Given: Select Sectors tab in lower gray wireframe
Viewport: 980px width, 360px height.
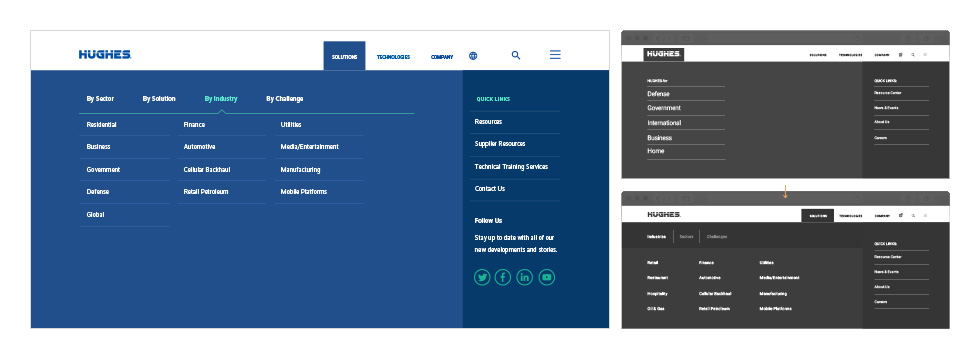Looking at the screenshot, I should click(686, 237).
